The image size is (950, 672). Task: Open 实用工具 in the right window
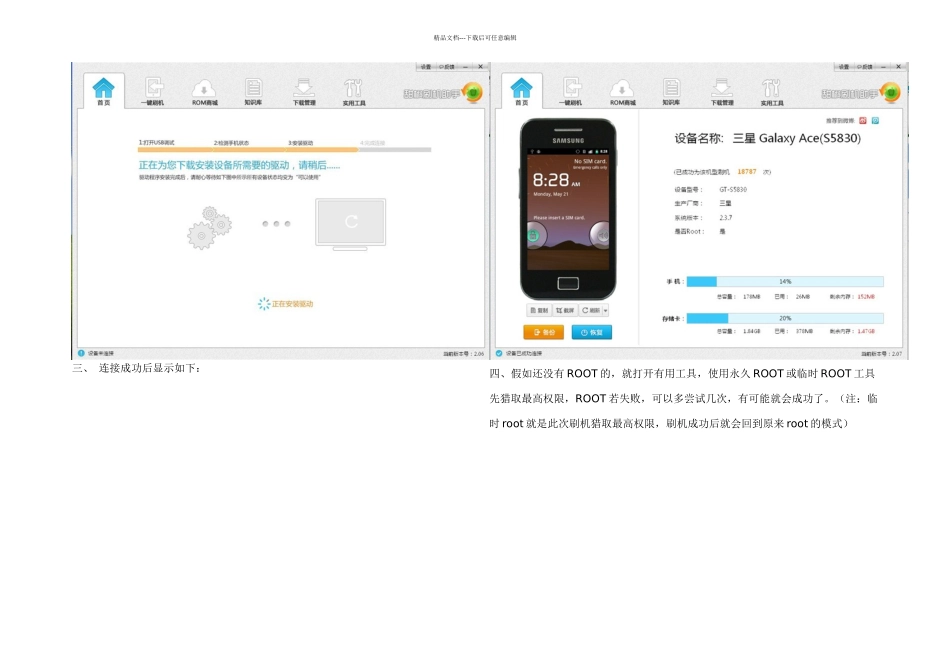pyautogui.click(x=773, y=91)
